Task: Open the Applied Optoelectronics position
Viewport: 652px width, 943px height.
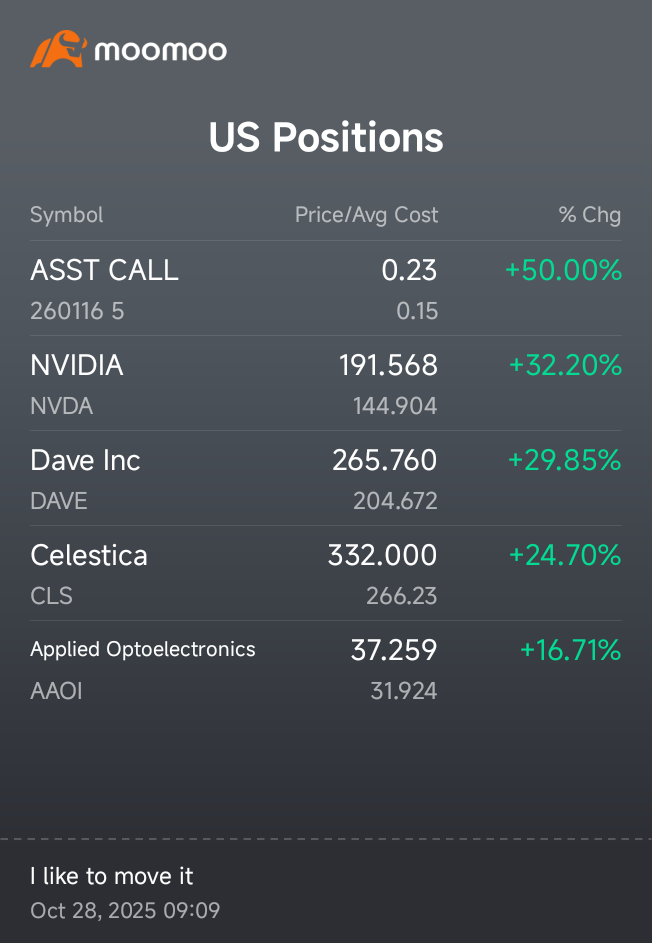Action: pos(326,669)
